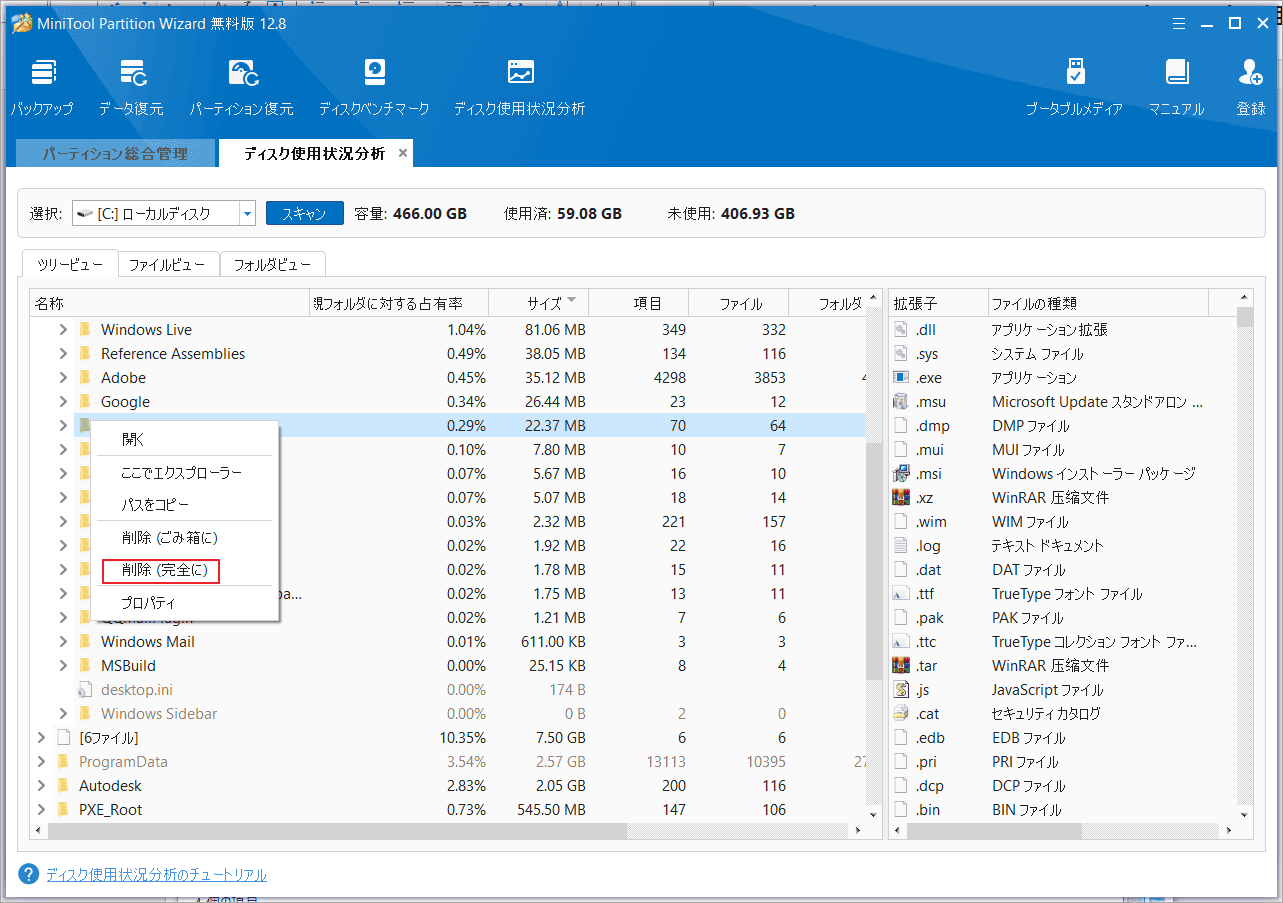Open the [C:] ローカルディスク drive dropdown
The width and height of the screenshot is (1283, 903).
pyautogui.click(x=247, y=213)
